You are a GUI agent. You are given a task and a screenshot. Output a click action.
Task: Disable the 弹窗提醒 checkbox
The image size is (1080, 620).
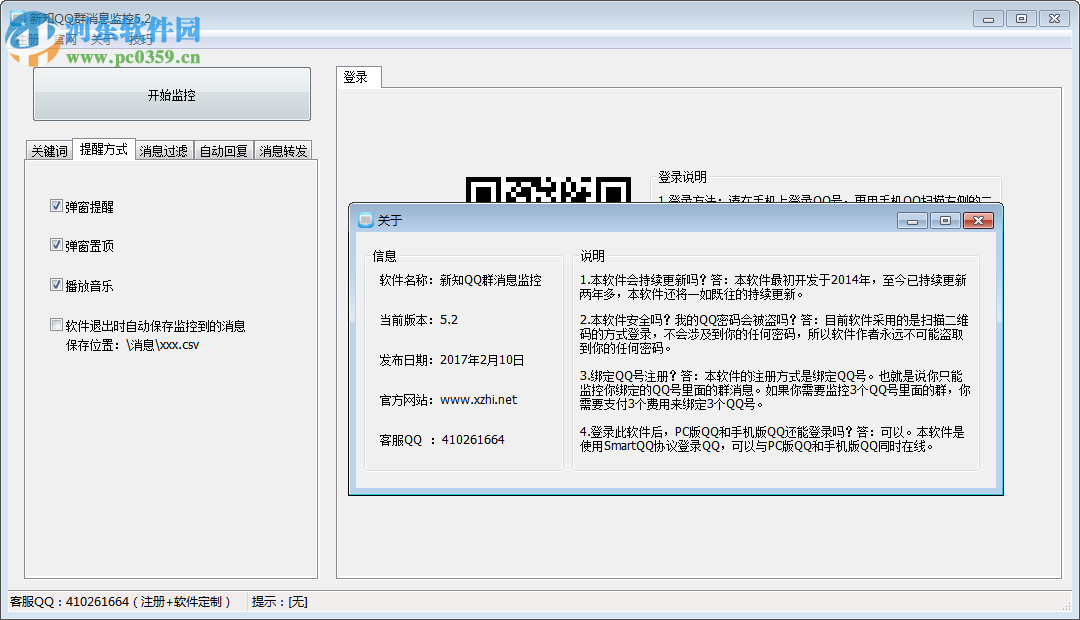(57, 205)
